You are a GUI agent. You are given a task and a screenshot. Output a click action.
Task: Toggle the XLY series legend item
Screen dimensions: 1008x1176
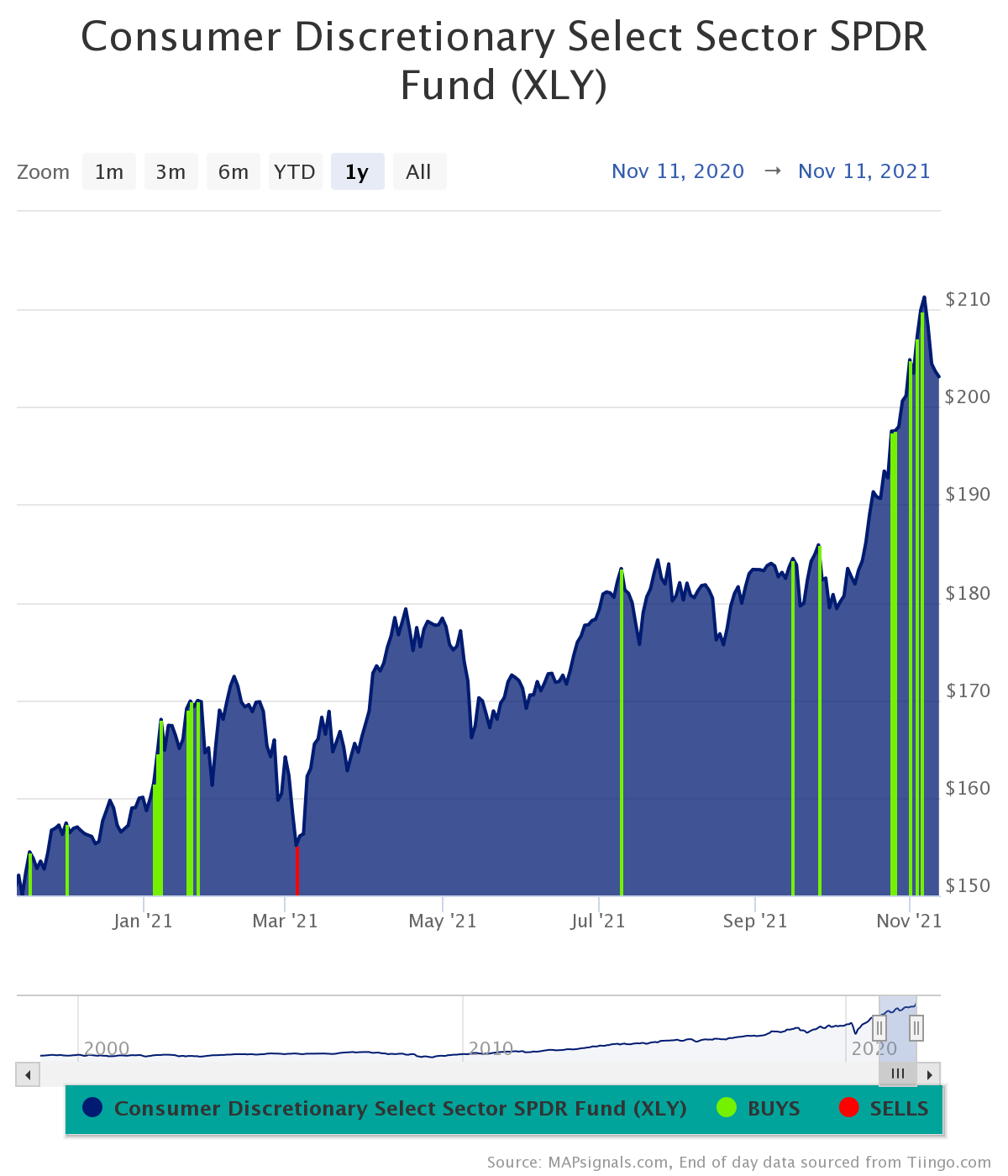[385, 1108]
